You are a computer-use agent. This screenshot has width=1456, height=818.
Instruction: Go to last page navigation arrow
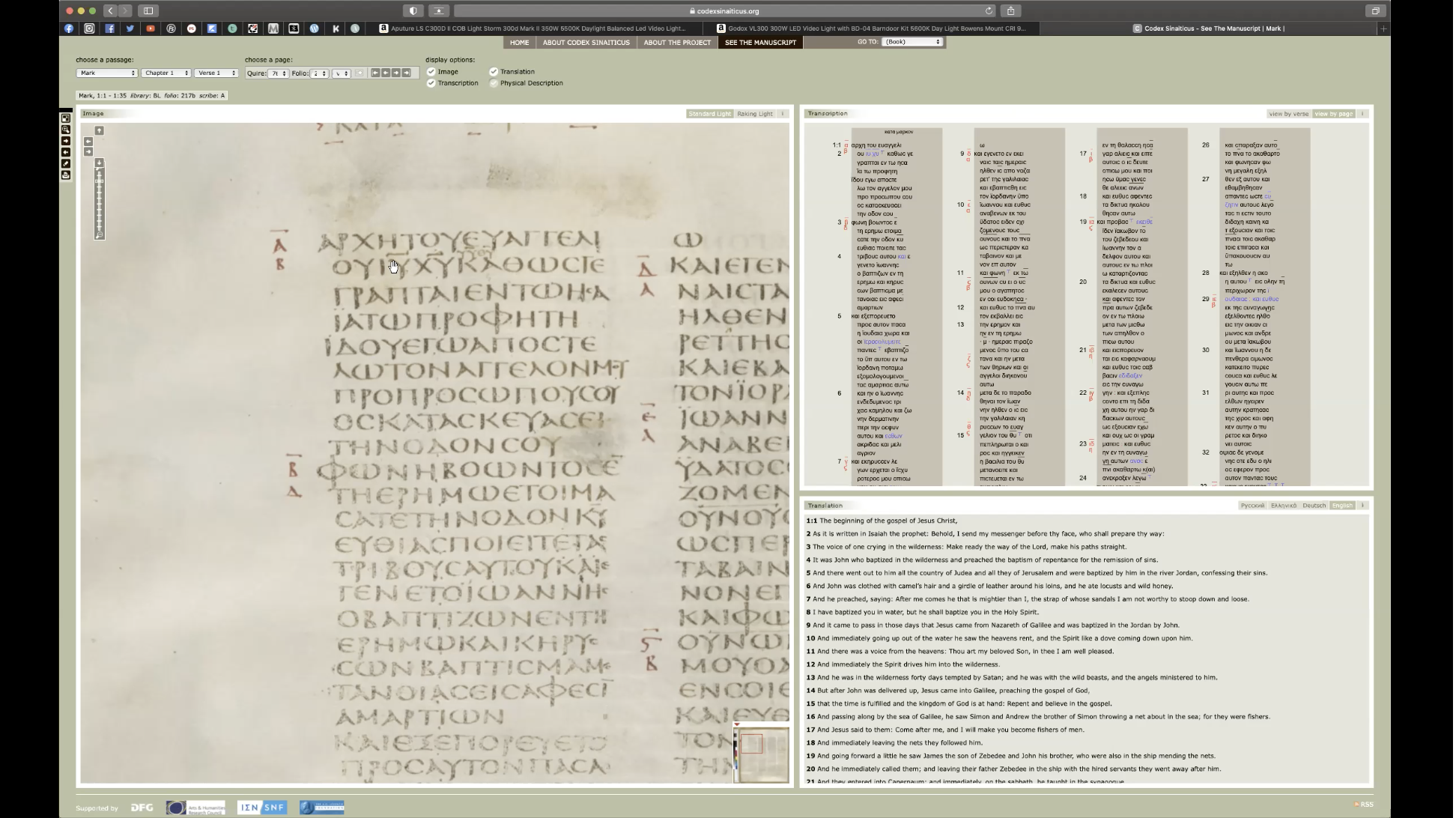coord(407,73)
